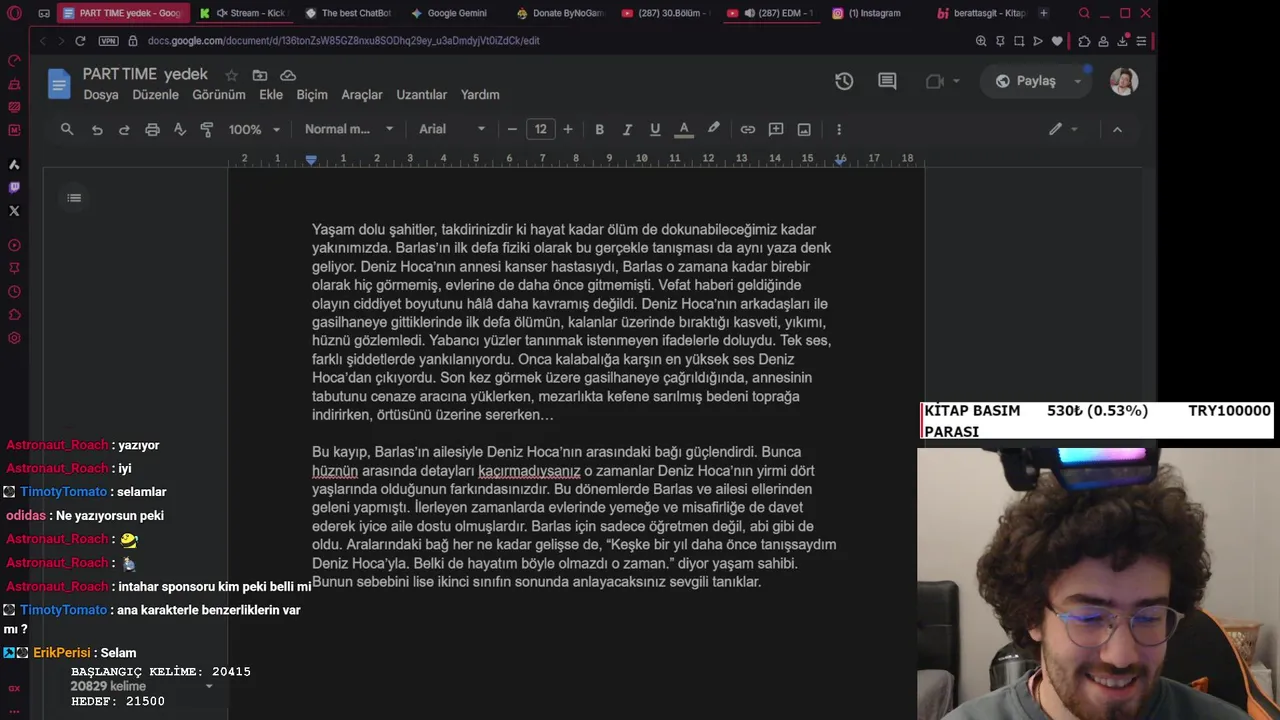
Task: Expand the 20829 kelime word count dropdown
Action: point(209,687)
